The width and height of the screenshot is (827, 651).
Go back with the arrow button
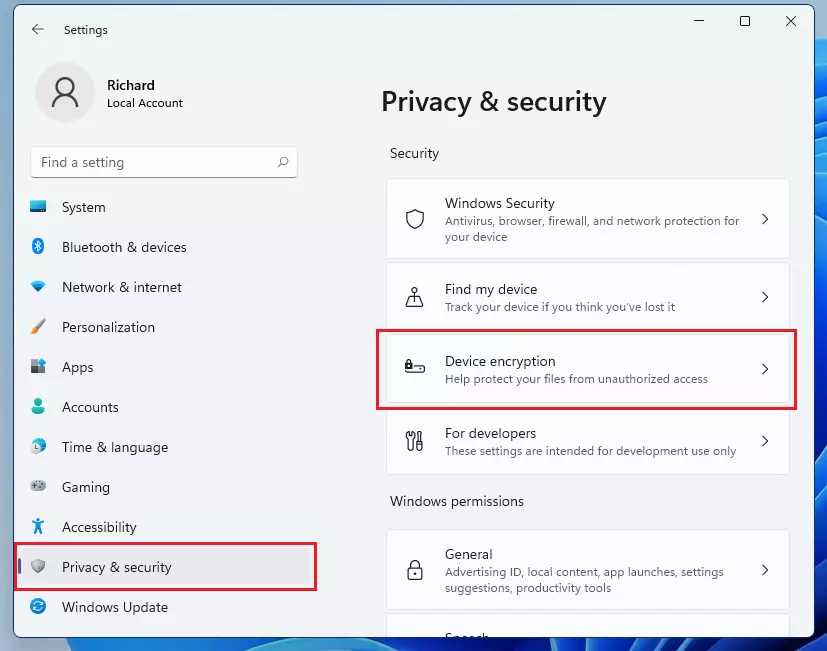coord(37,30)
